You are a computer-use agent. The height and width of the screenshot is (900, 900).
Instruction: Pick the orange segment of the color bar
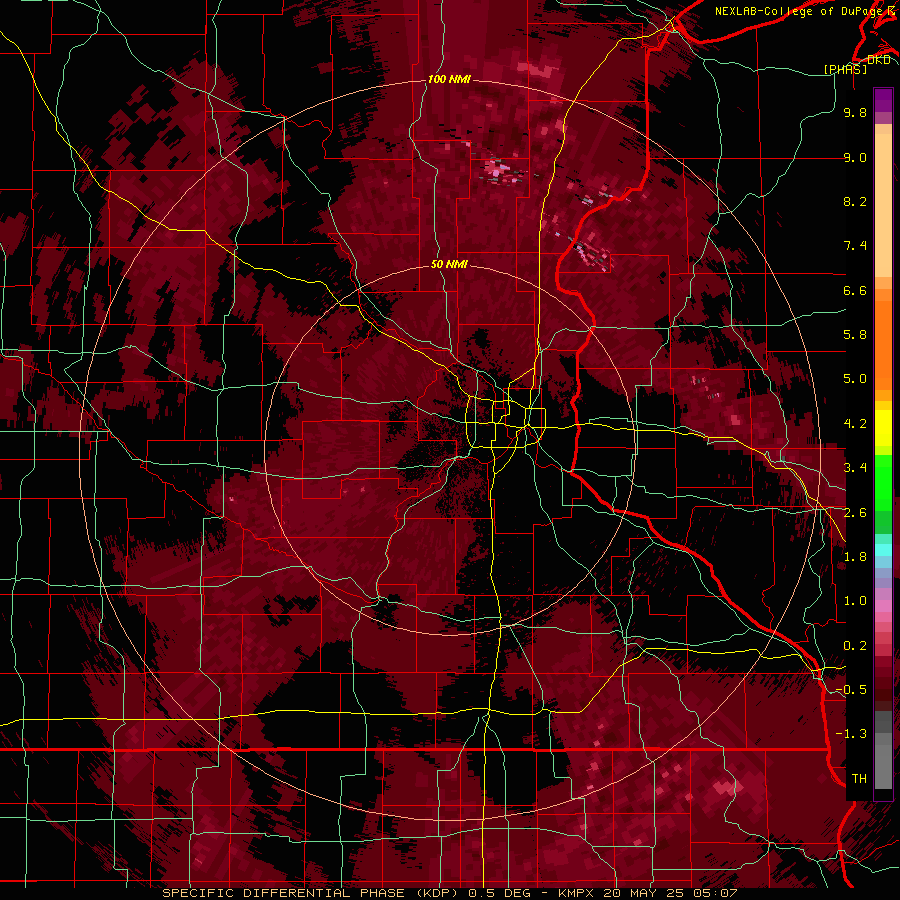click(883, 344)
